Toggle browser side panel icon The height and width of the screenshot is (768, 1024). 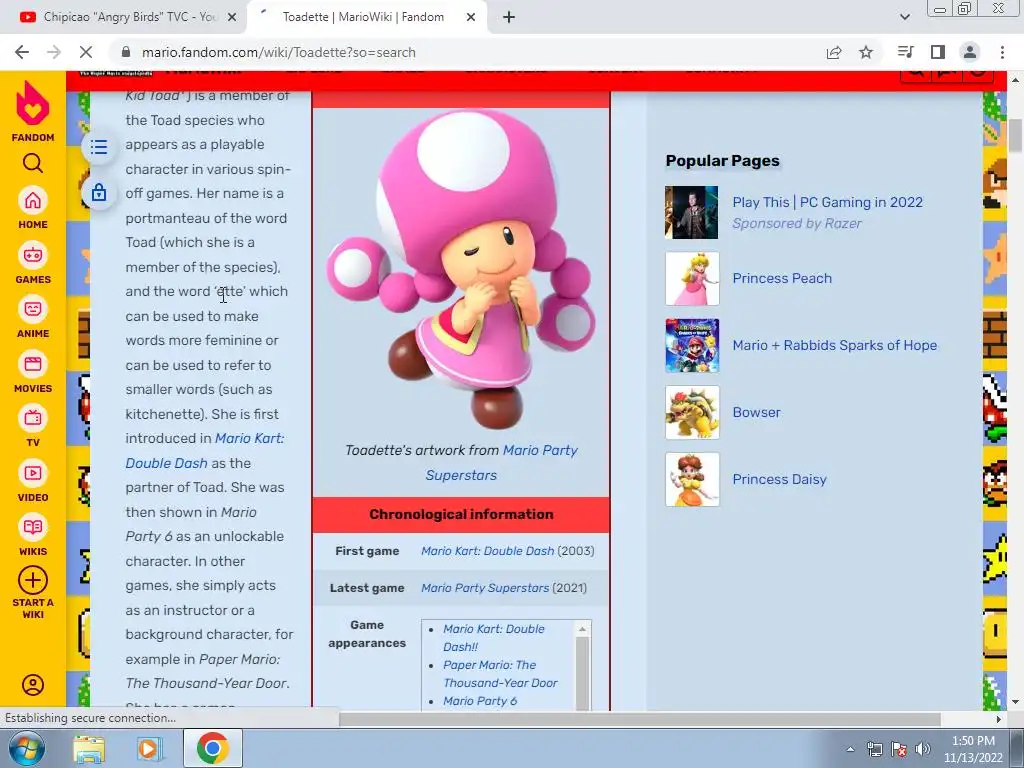tap(938, 52)
